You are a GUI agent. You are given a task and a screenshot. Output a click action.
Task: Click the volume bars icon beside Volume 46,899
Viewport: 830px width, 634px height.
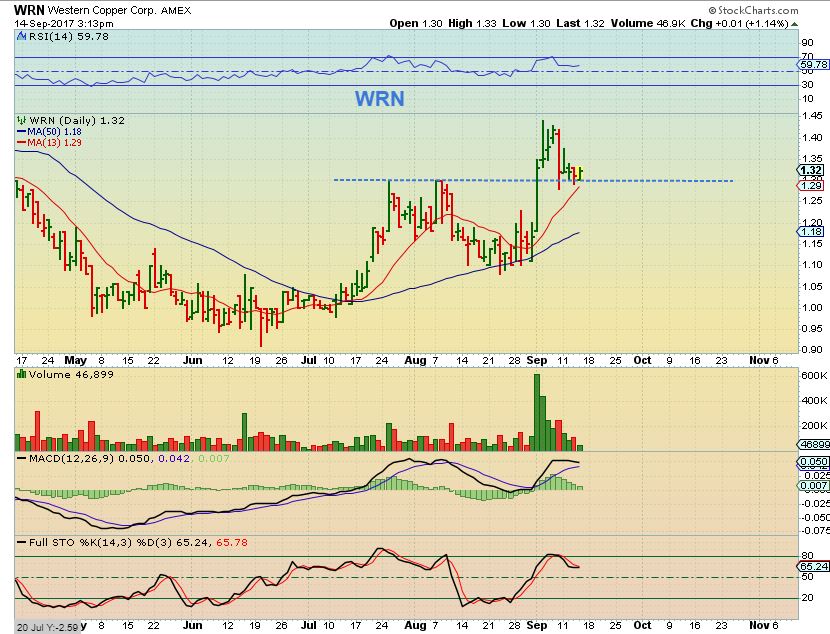pyautogui.click(x=21, y=374)
